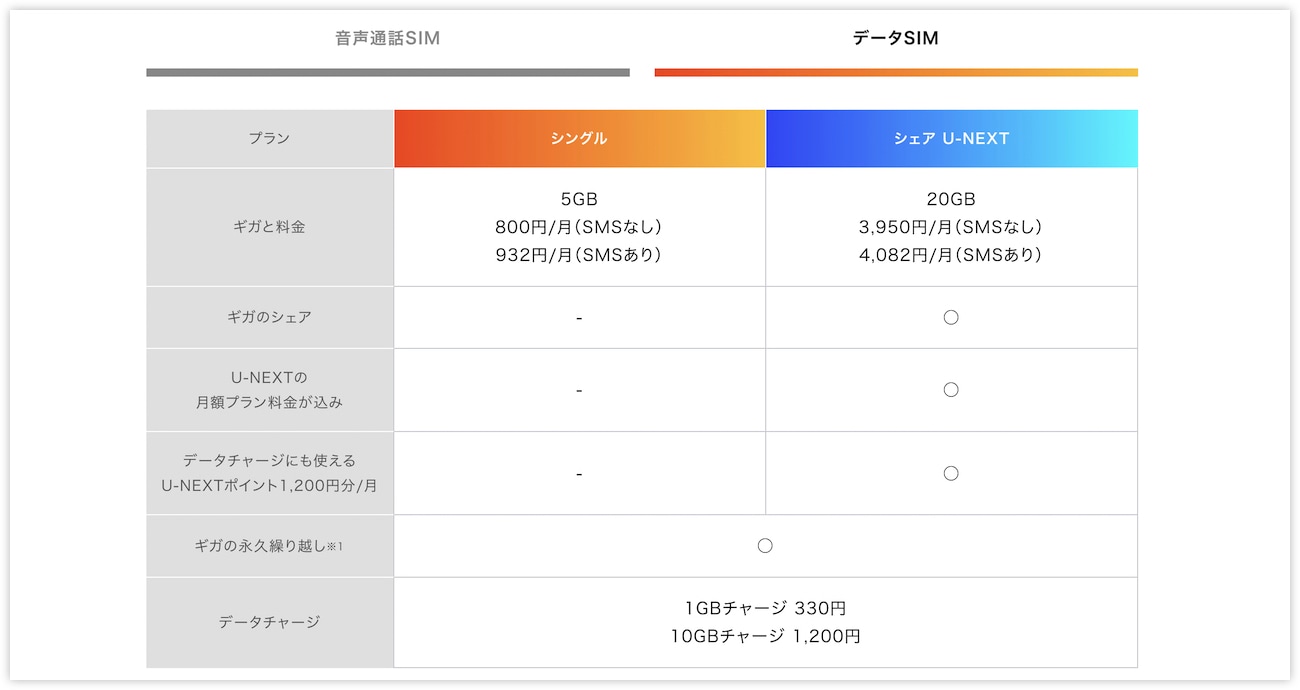Click the プラン header cell
Viewport: 1300px width, 690px height.
tap(269, 139)
